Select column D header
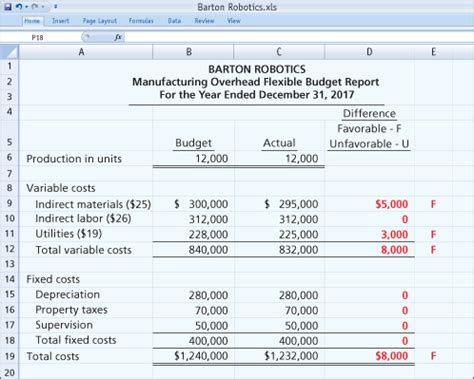474x379 pixels. 369,52
